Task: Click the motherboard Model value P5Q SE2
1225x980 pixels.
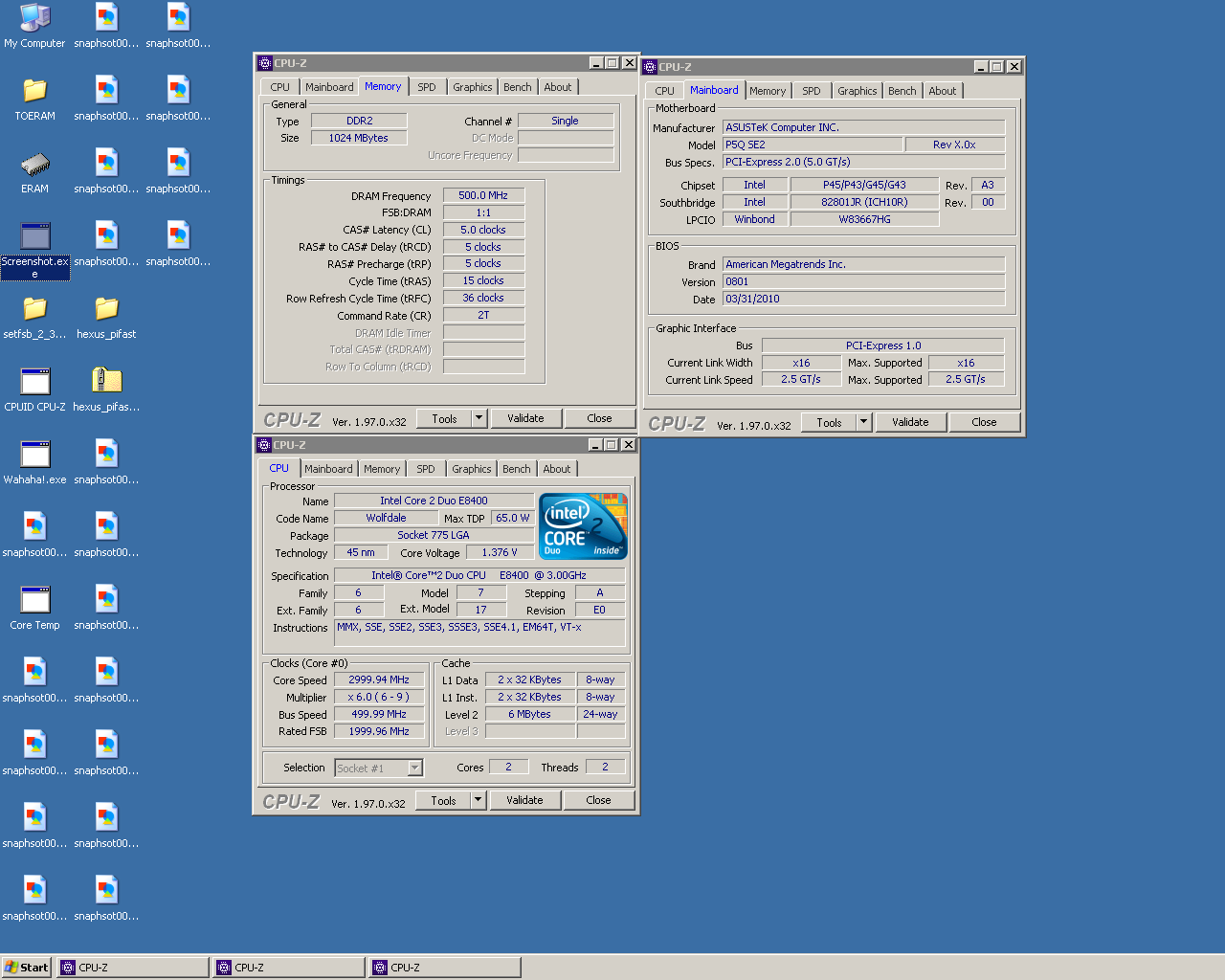Action: 813,145
